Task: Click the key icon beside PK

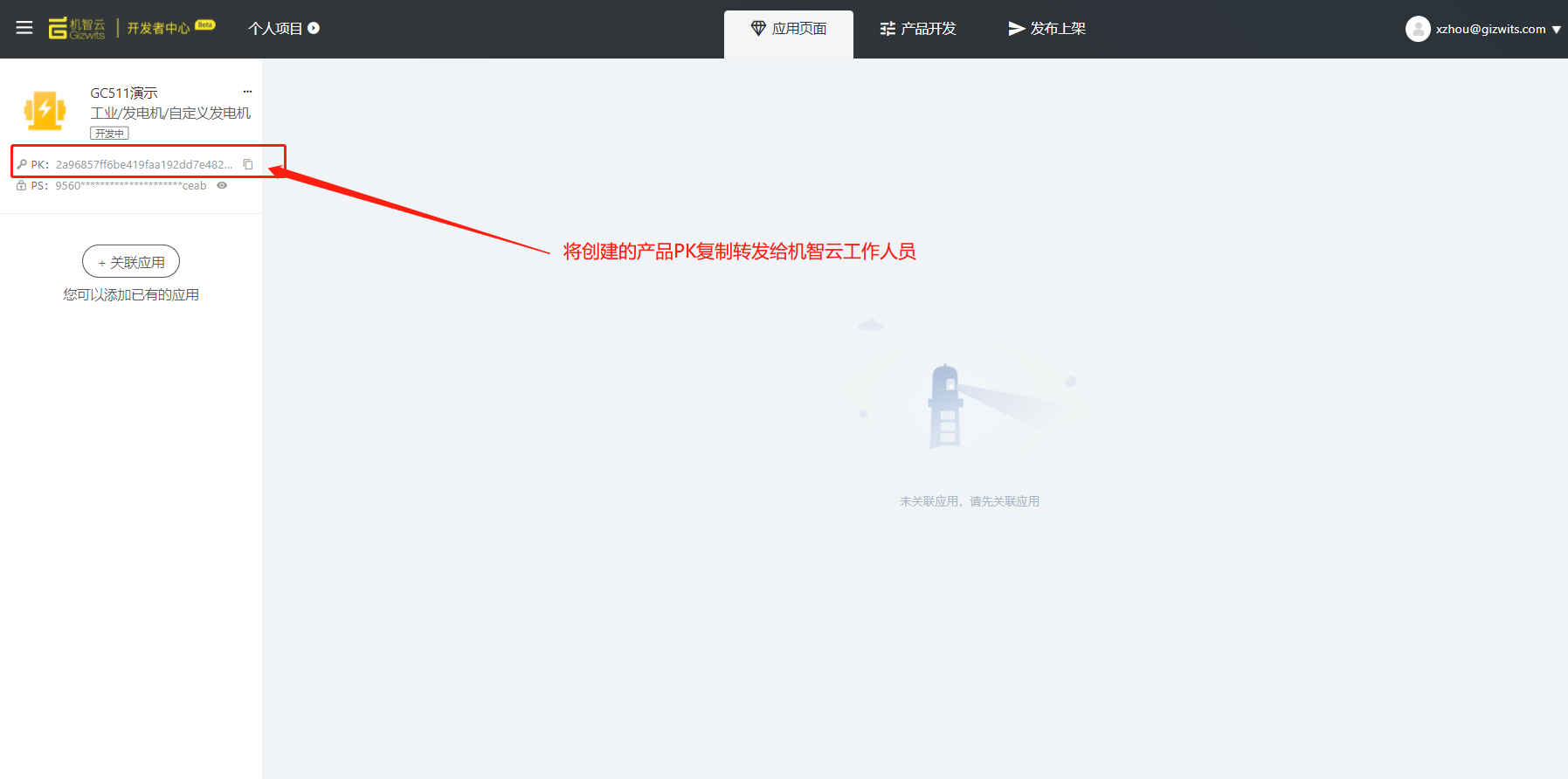Action: pos(22,164)
